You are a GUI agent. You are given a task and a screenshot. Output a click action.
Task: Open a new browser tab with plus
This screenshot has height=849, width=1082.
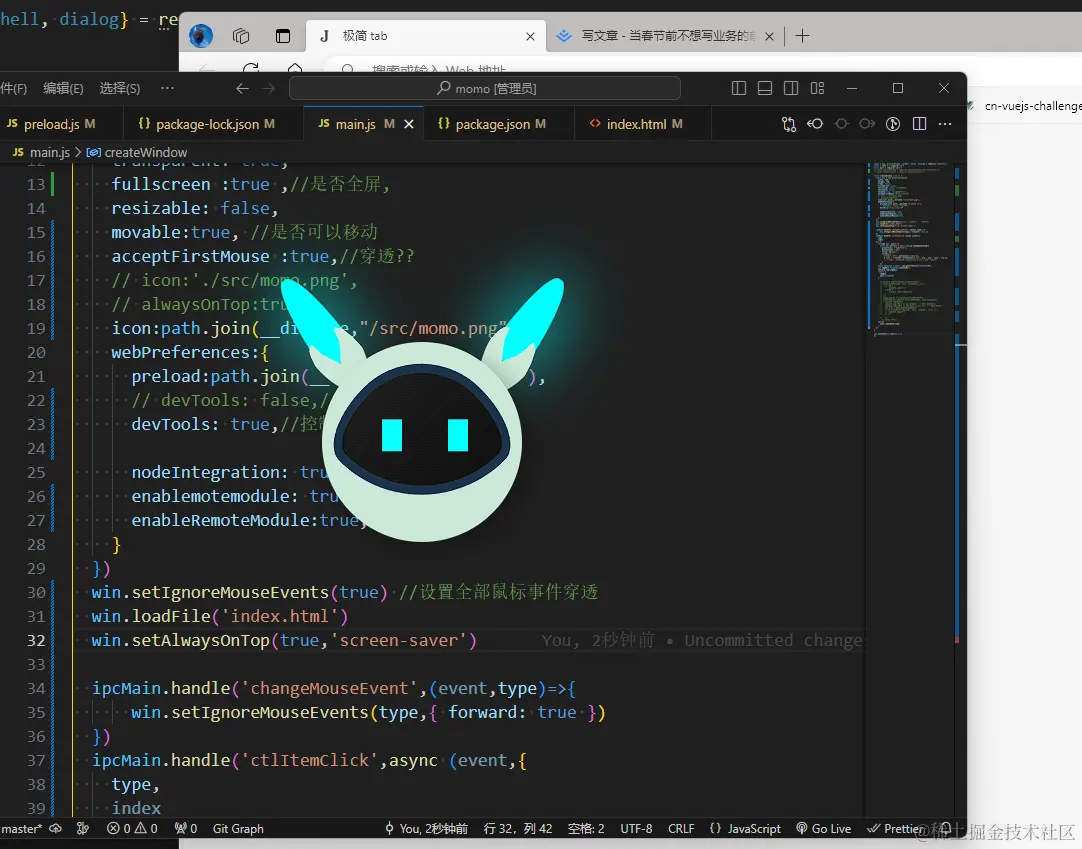click(802, 36)
